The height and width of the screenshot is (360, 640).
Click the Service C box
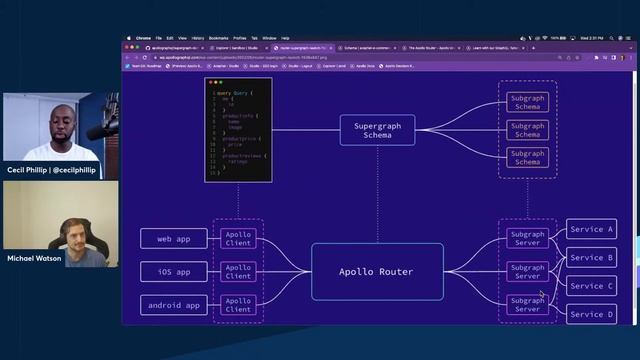click(x=591, y=286)
